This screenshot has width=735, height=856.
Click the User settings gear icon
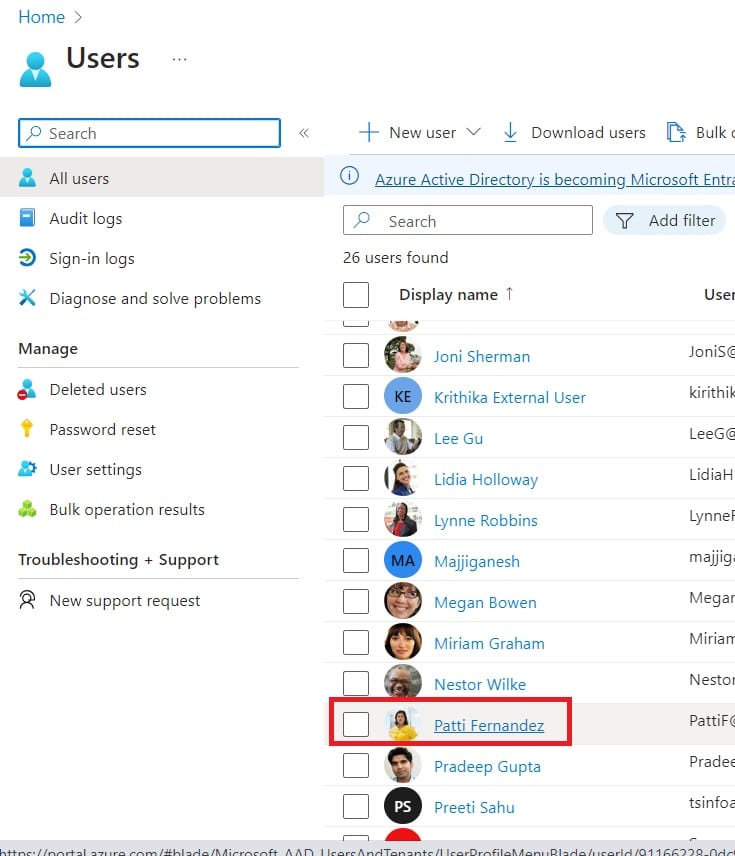point(27,469)
